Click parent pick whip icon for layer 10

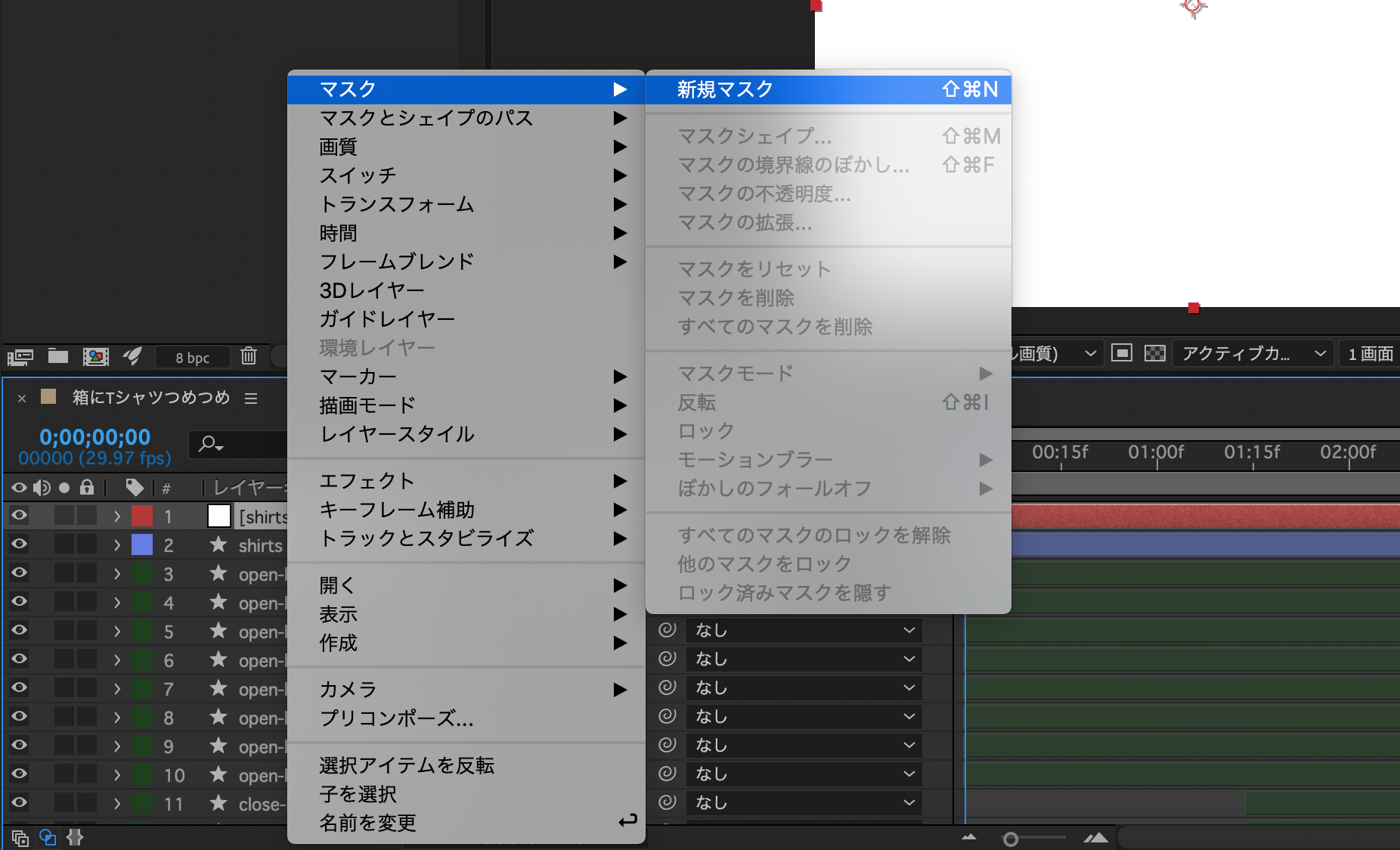click(x=667, y=773)
